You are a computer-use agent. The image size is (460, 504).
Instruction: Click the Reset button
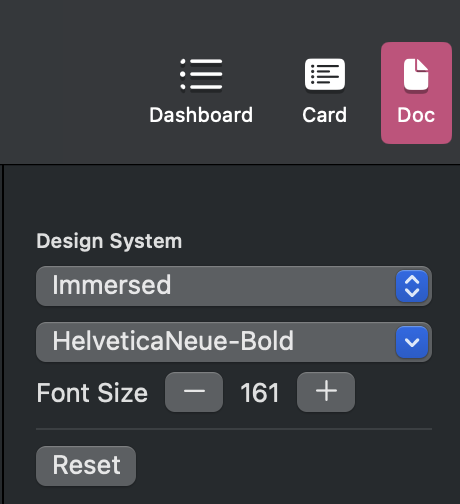(86, 466)
